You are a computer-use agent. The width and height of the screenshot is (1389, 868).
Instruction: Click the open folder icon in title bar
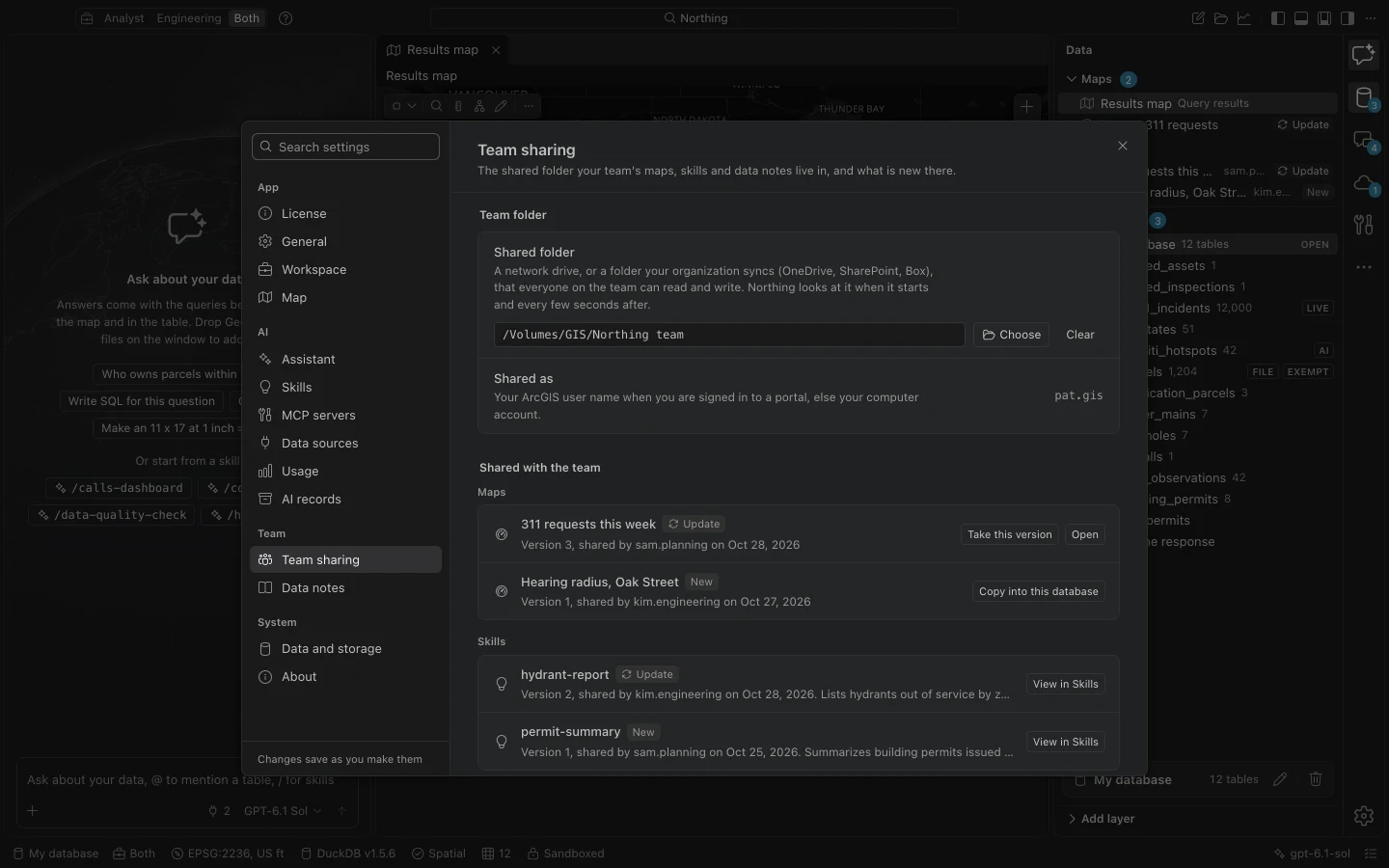coord(1221,18)
